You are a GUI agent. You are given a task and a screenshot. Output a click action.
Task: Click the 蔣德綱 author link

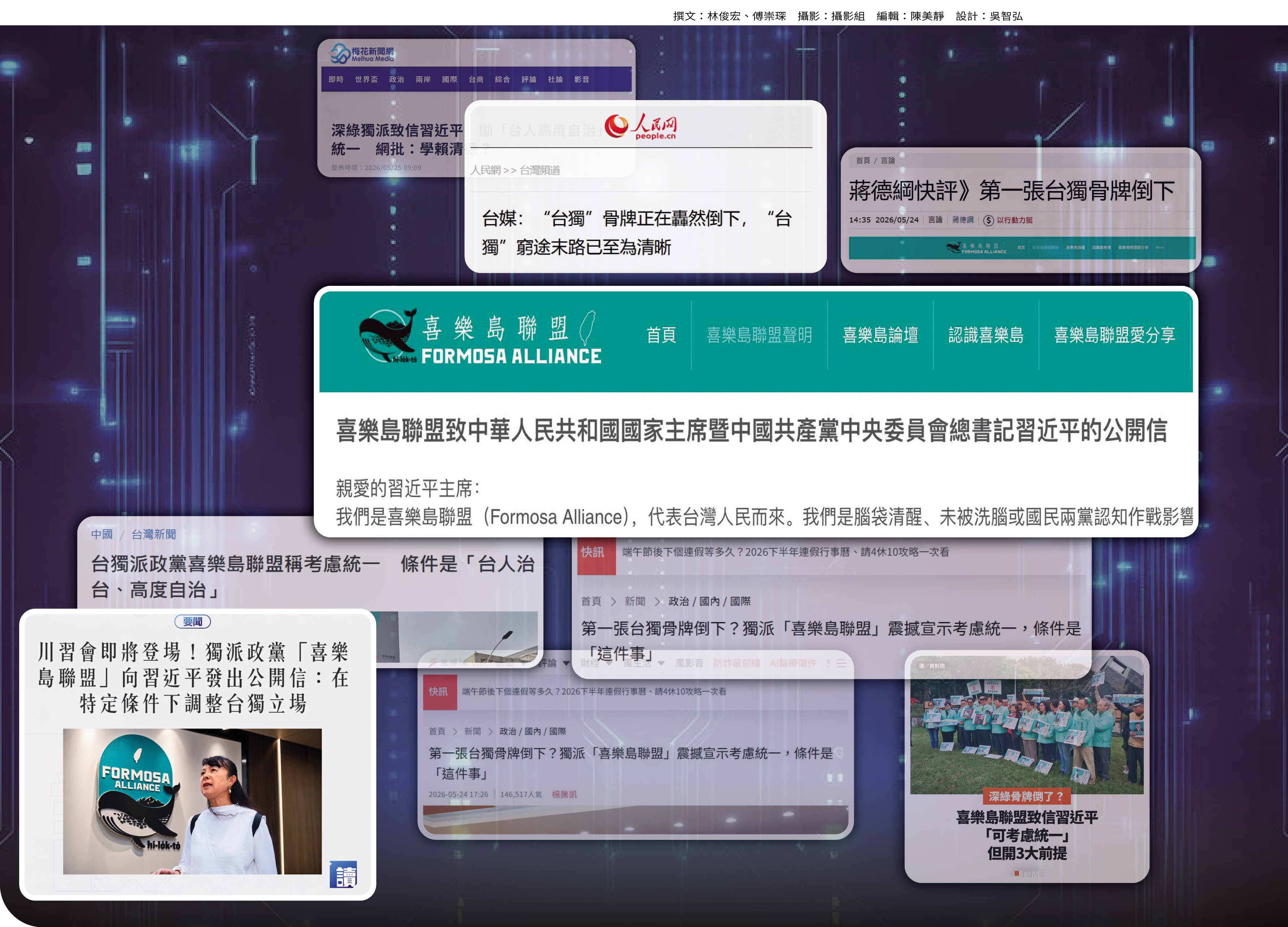[x=963, y=220]
